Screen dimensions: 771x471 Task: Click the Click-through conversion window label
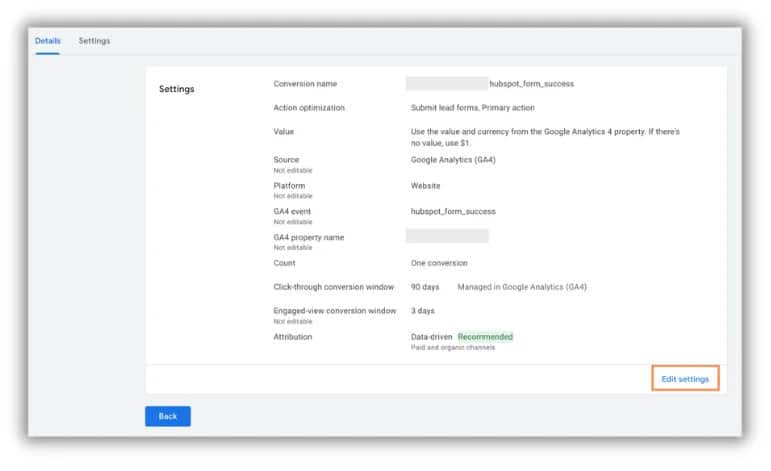pos(333,287)
